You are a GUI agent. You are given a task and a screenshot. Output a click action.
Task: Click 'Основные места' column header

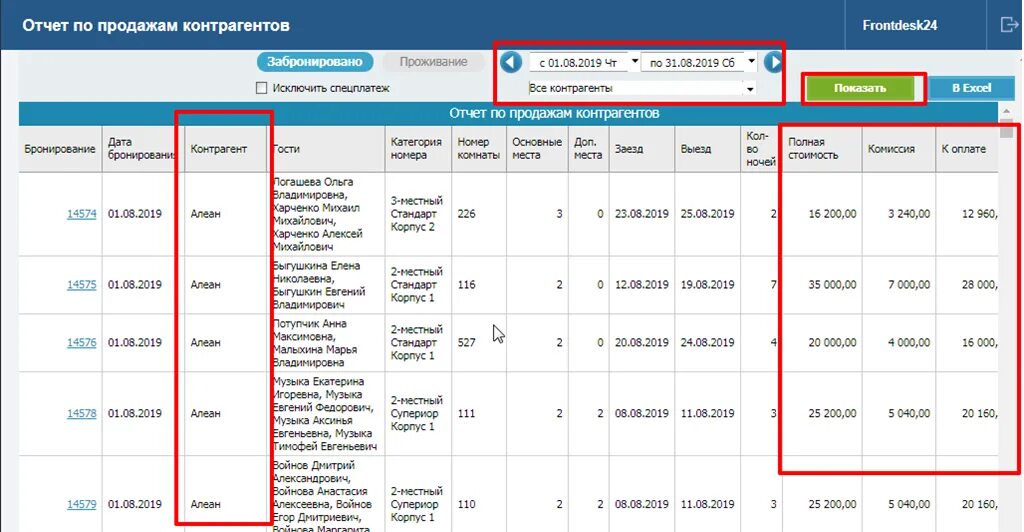[537, 149]
